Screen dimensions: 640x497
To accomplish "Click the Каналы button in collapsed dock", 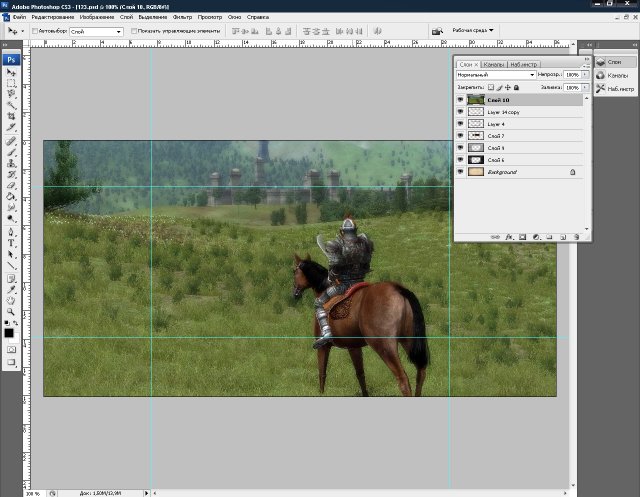I will pyautogui.click(x=613, y=75).
